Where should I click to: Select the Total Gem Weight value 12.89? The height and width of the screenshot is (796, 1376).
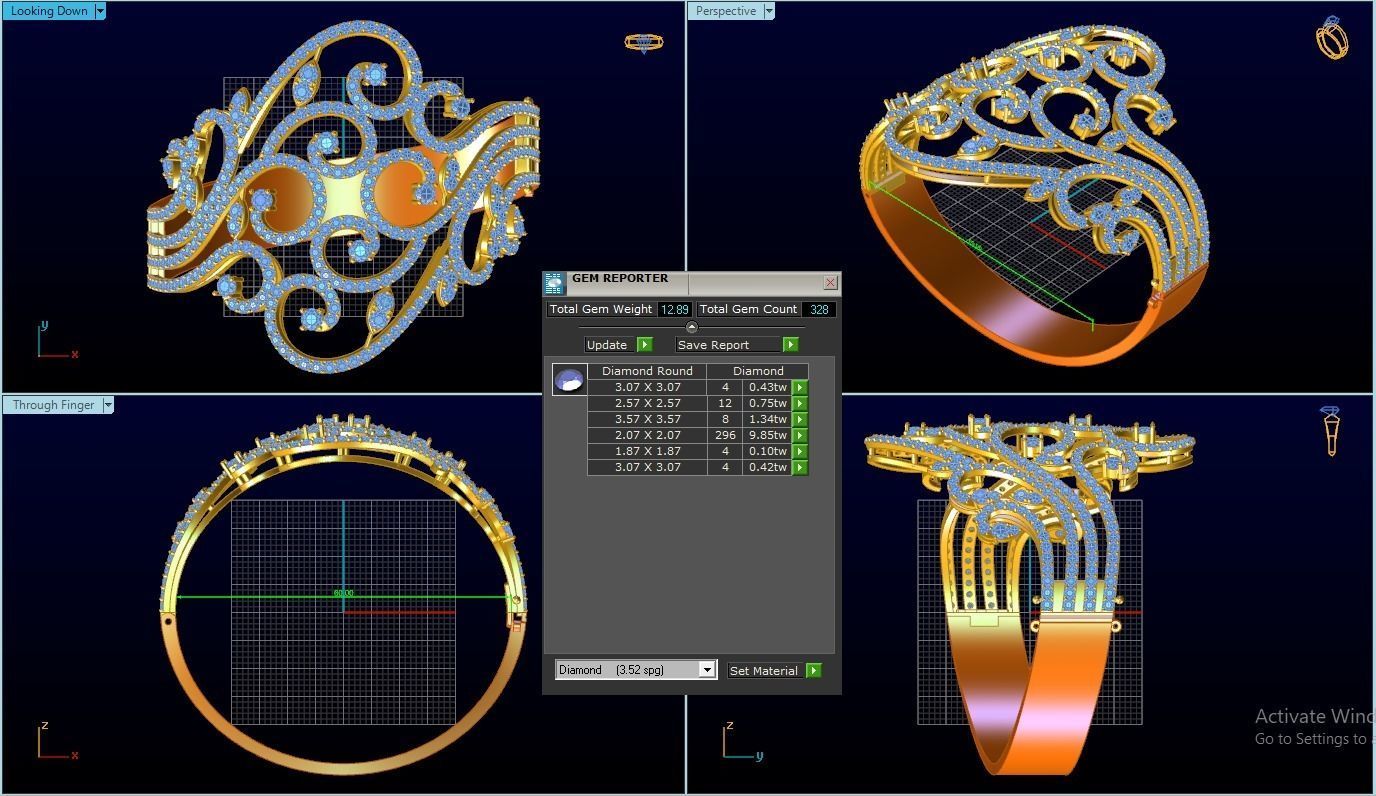(x=674, y=310)
